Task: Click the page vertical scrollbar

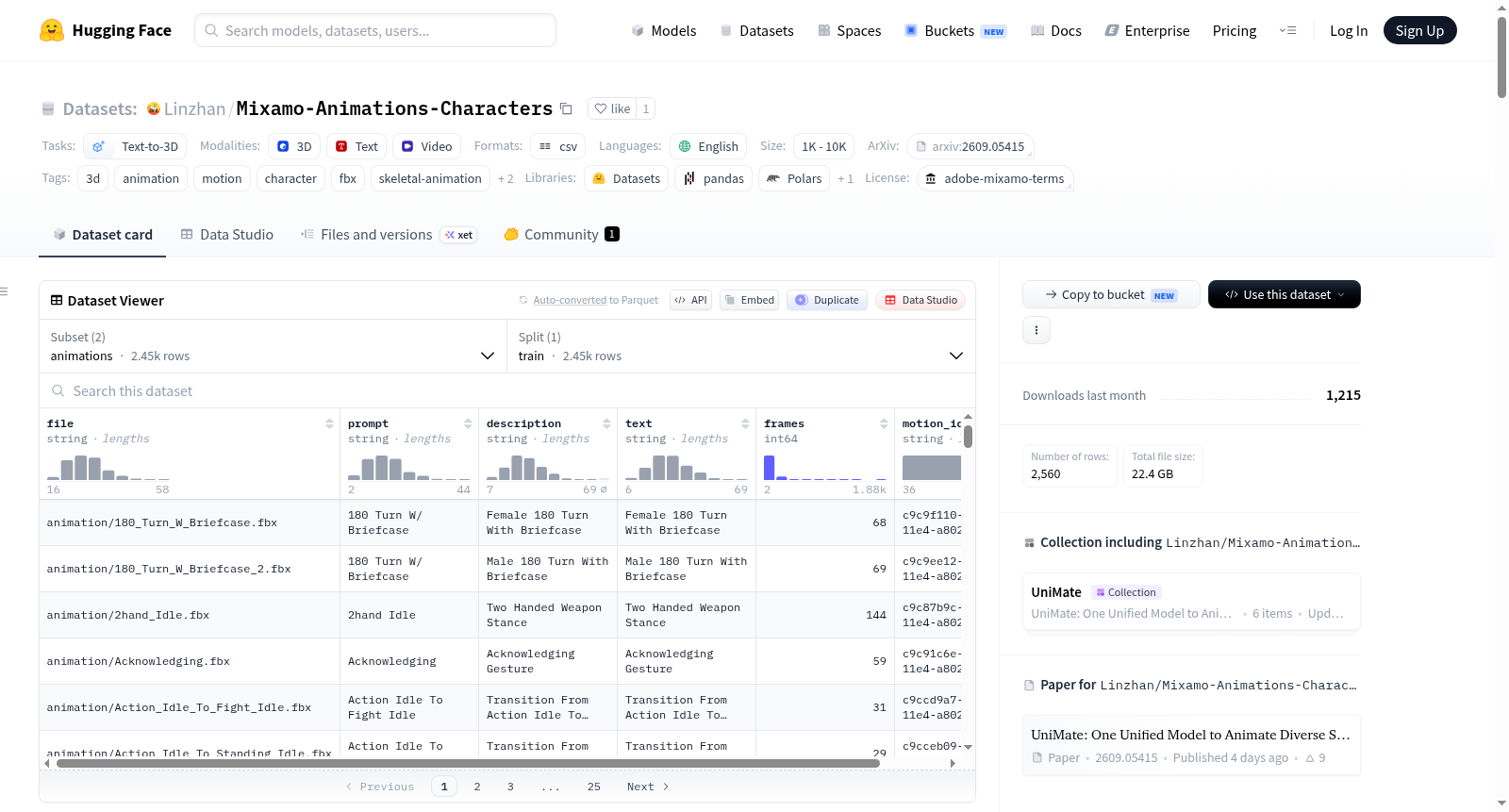Action: tap(1501, 57)
